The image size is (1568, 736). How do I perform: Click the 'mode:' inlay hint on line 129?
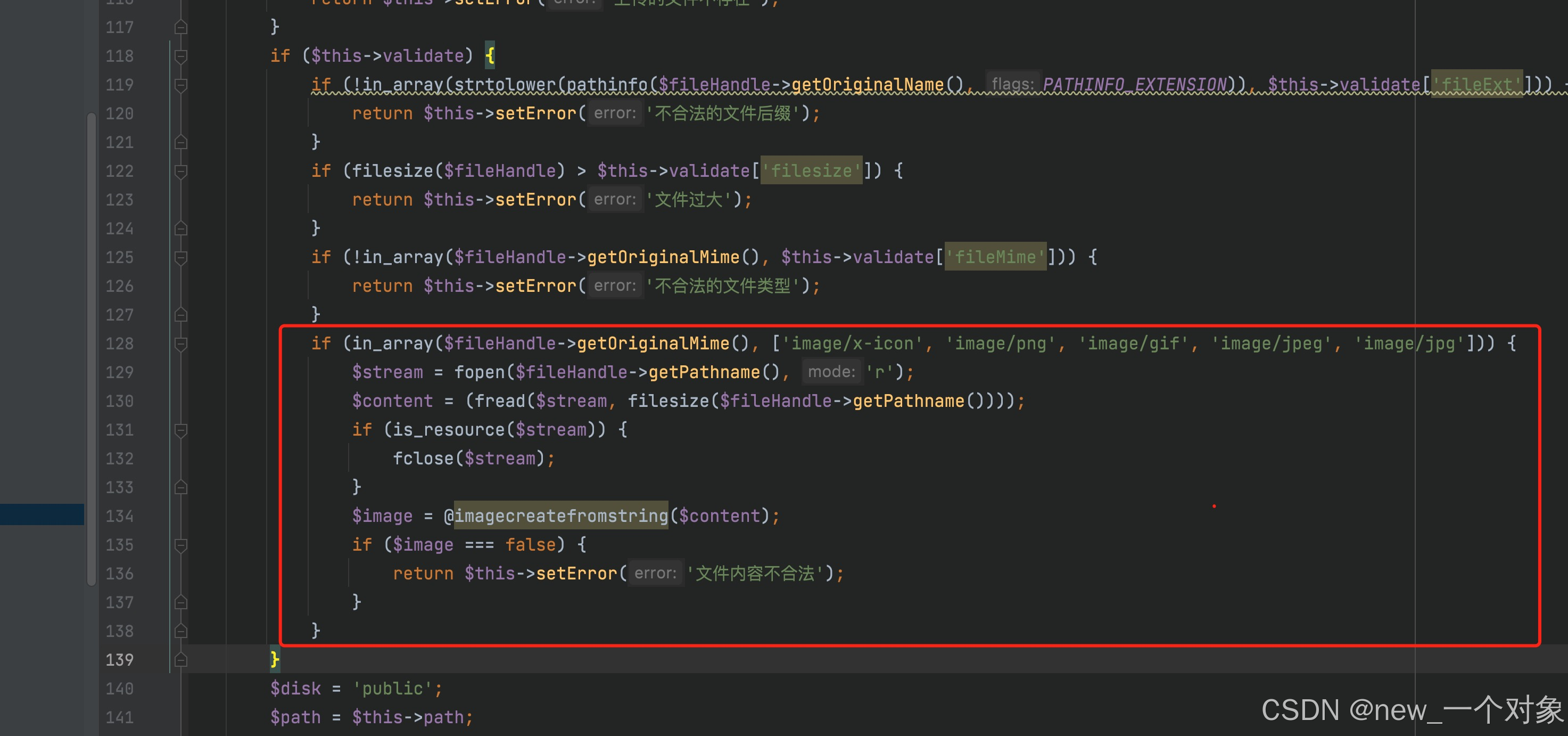coord(831,372)
